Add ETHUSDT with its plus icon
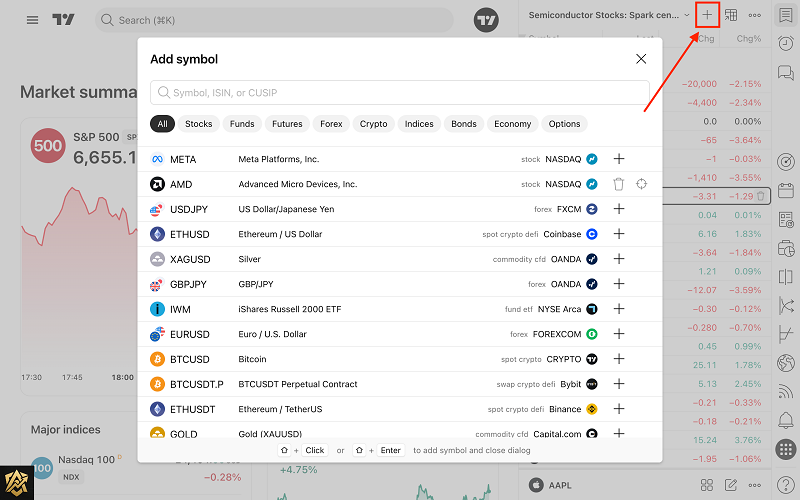800x500 pixels. [619, 409]
